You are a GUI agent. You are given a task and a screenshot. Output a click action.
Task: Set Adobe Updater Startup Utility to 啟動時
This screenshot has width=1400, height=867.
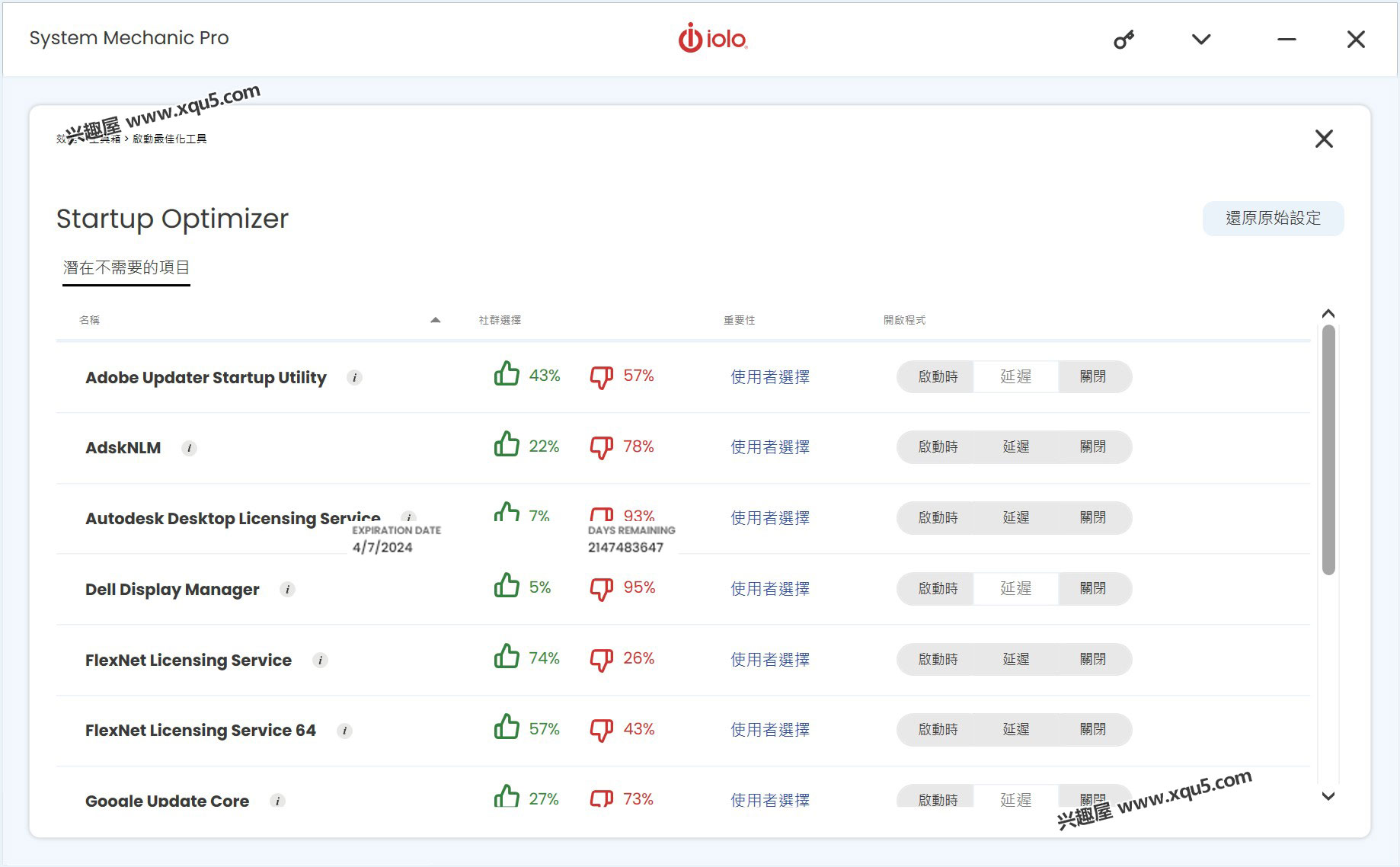(938, 377)
